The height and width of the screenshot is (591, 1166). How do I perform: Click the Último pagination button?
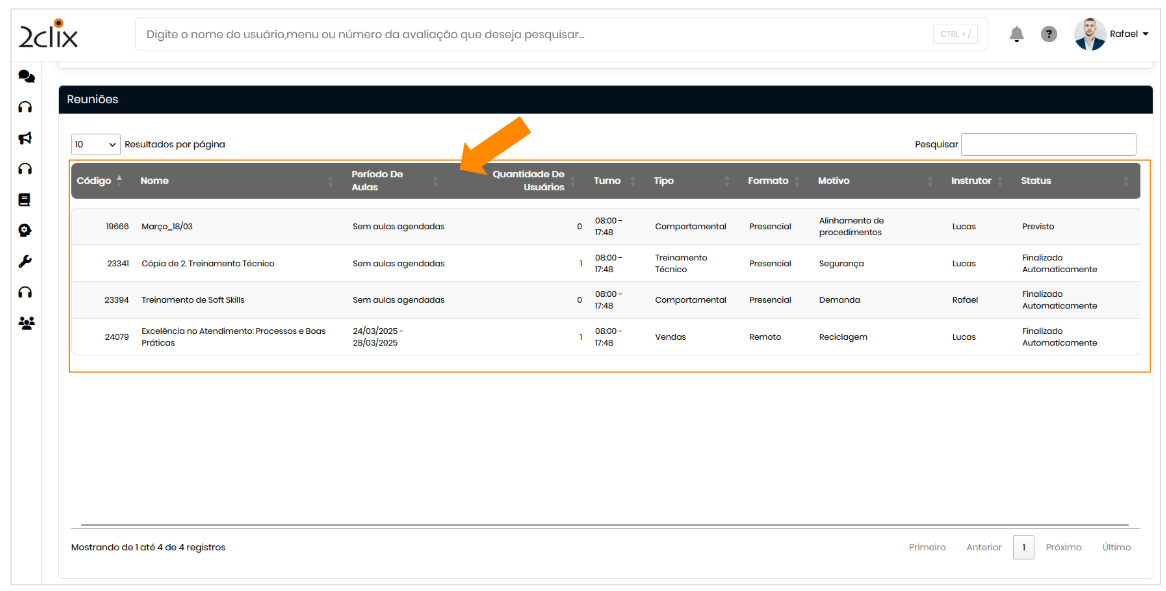tap(1116, 547)
